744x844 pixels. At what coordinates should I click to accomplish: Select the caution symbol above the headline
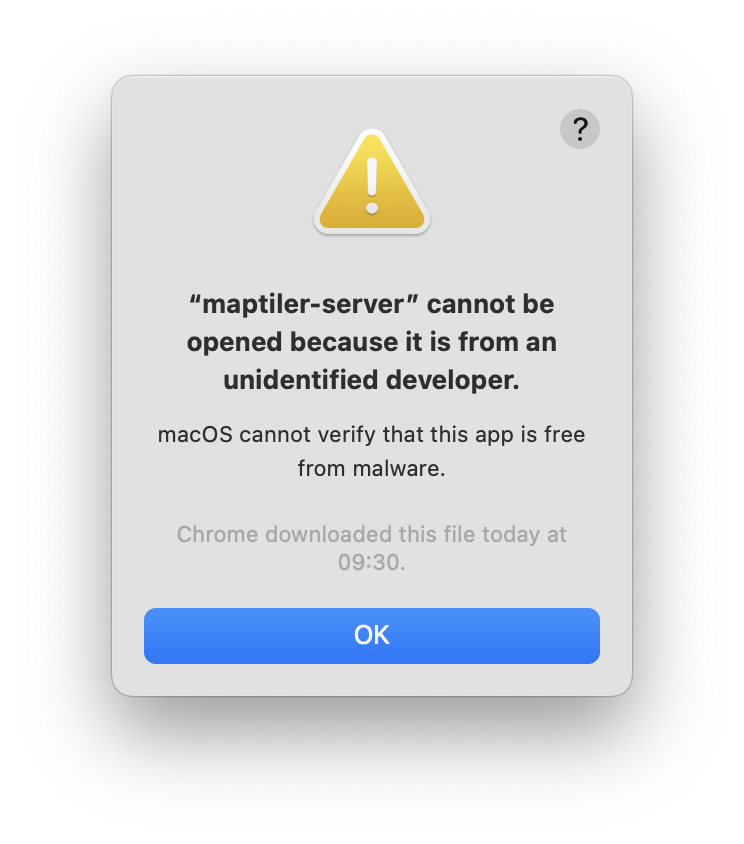point(372,182)
